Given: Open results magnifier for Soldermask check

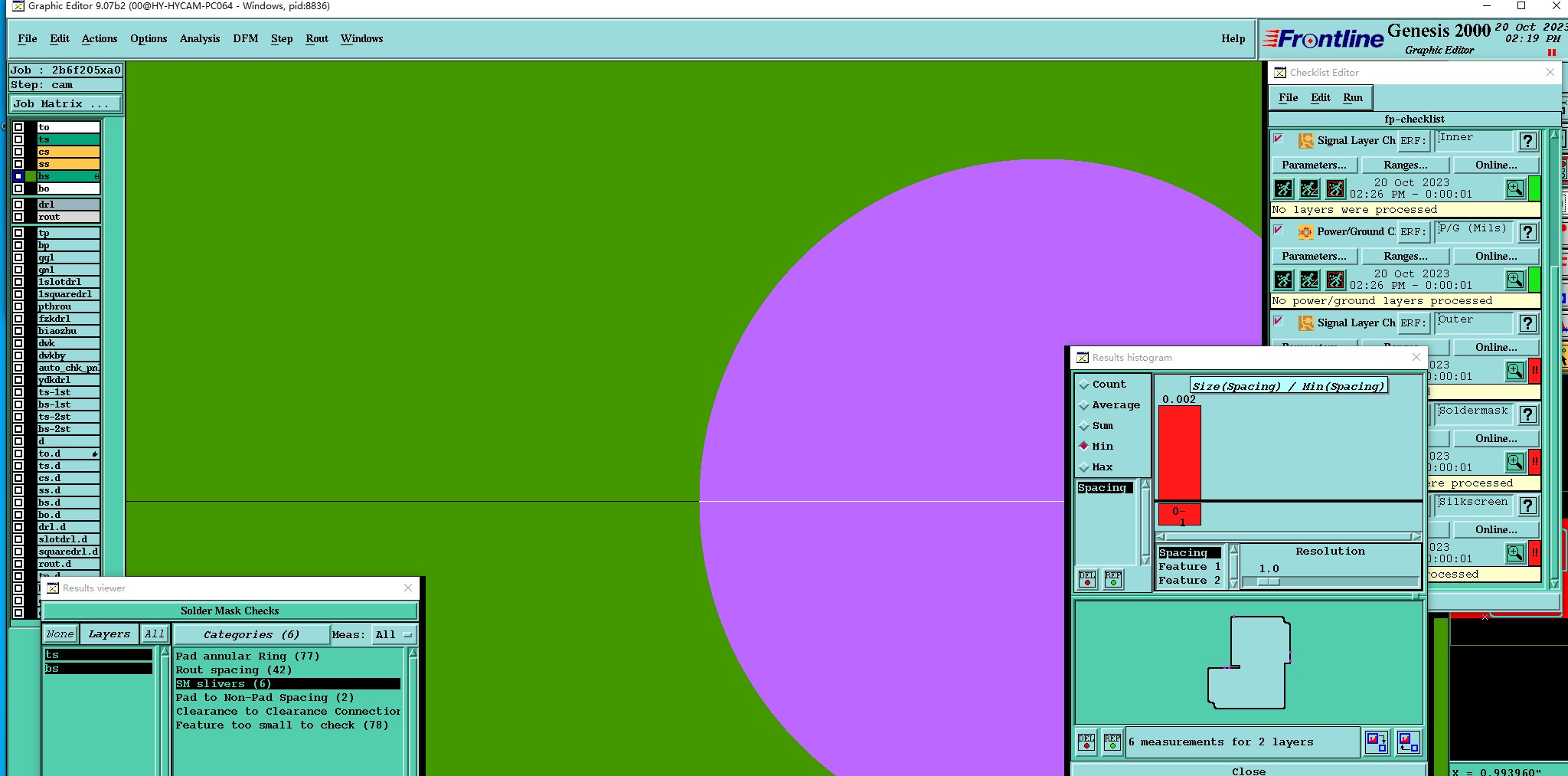Looking at the screenshot, I should click(x=1514, y=462).
